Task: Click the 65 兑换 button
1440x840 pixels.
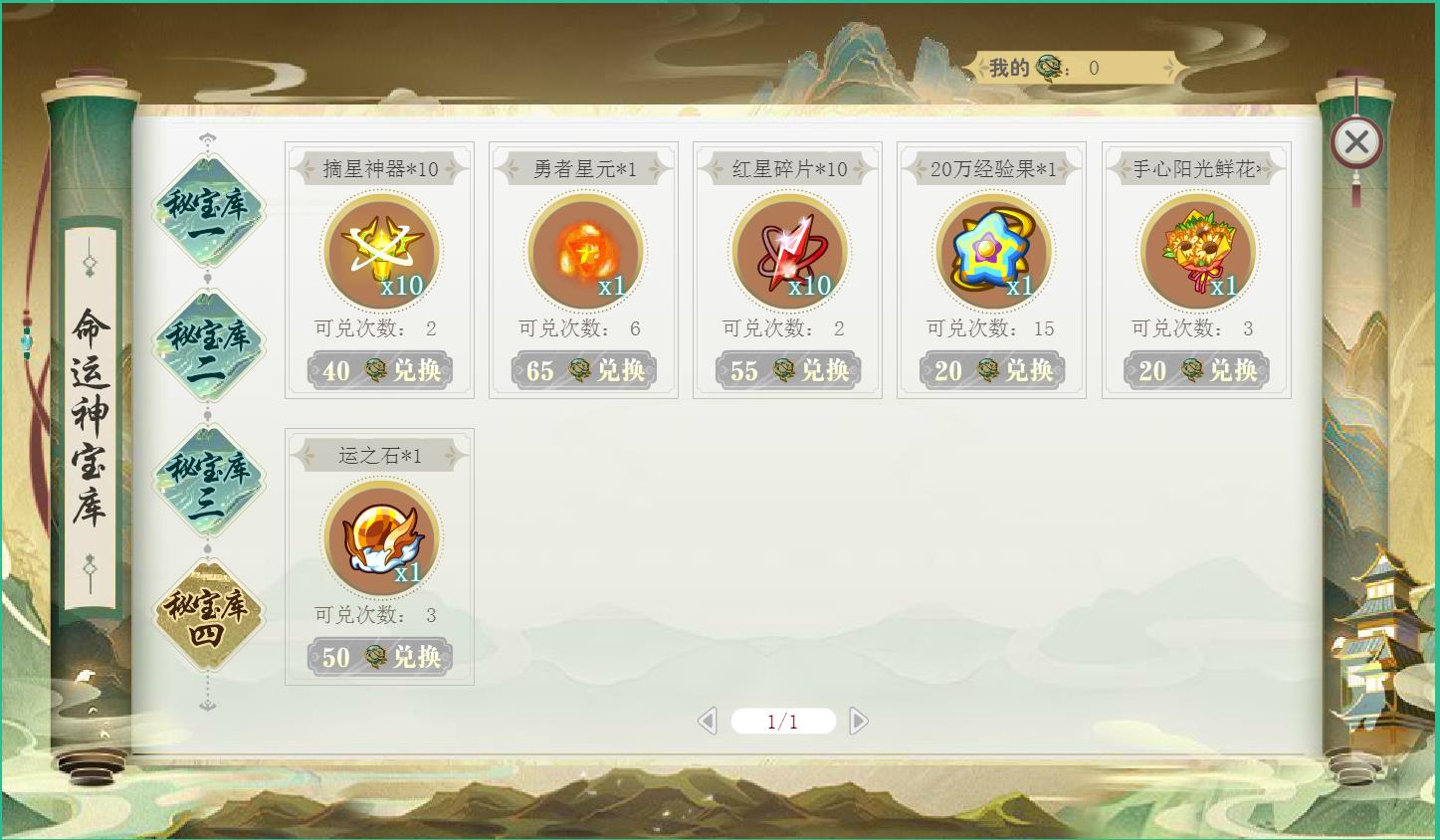Action: tap(585, 371)
